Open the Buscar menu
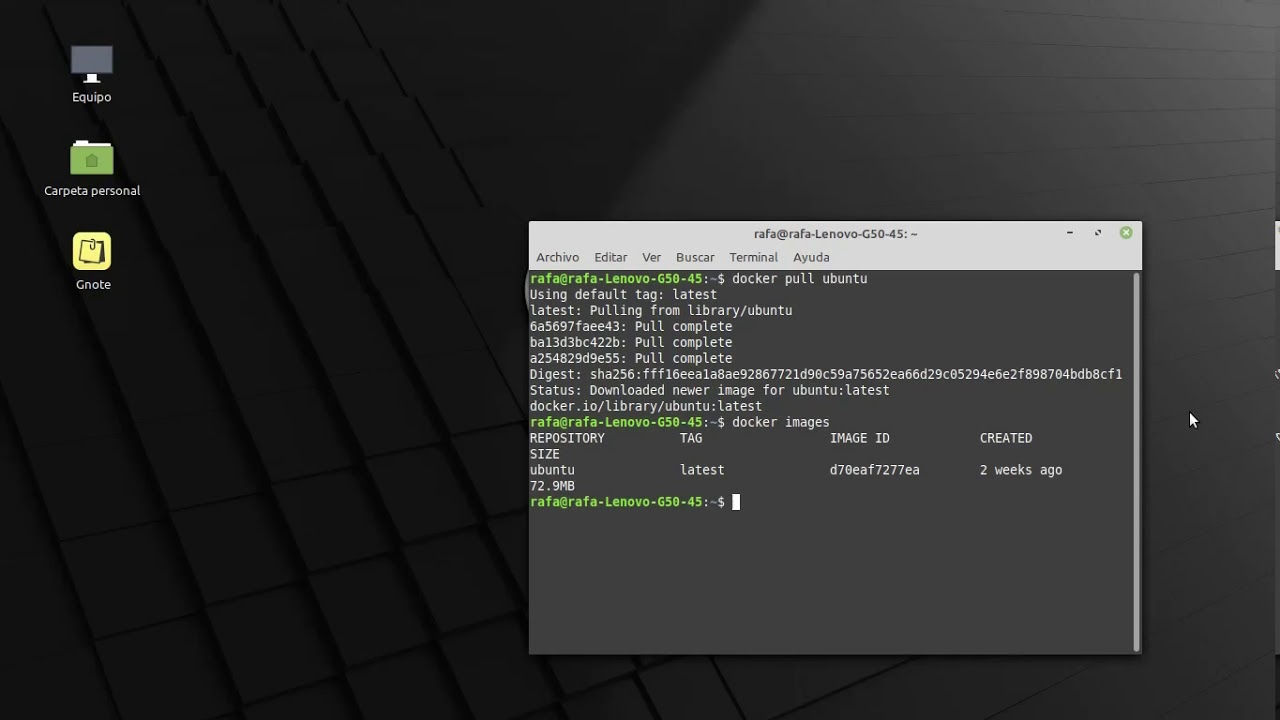This screenshot has width=1280, height=720. pos(695,257)
